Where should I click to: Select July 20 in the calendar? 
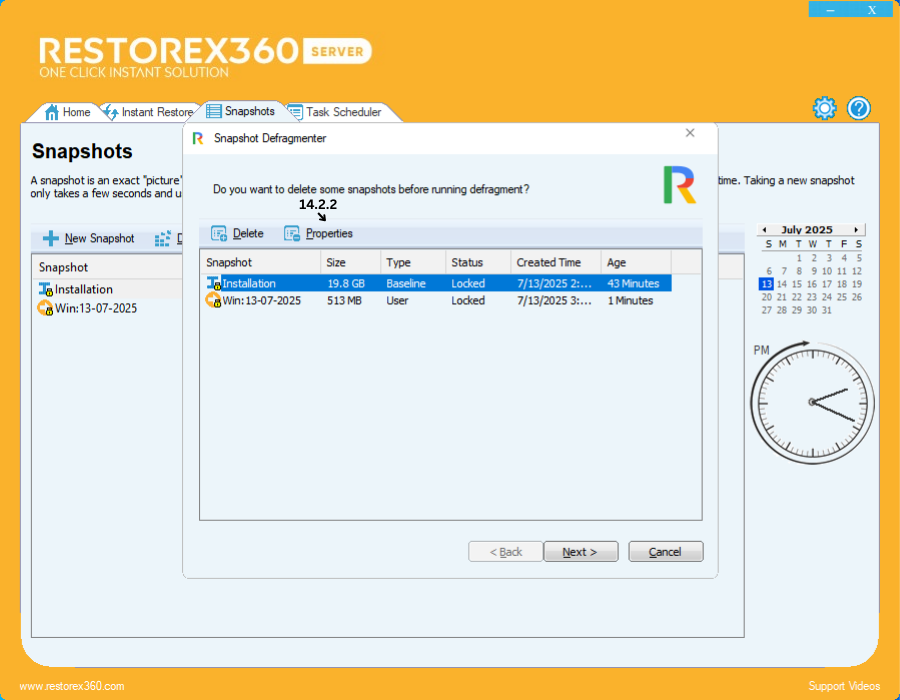767,297
